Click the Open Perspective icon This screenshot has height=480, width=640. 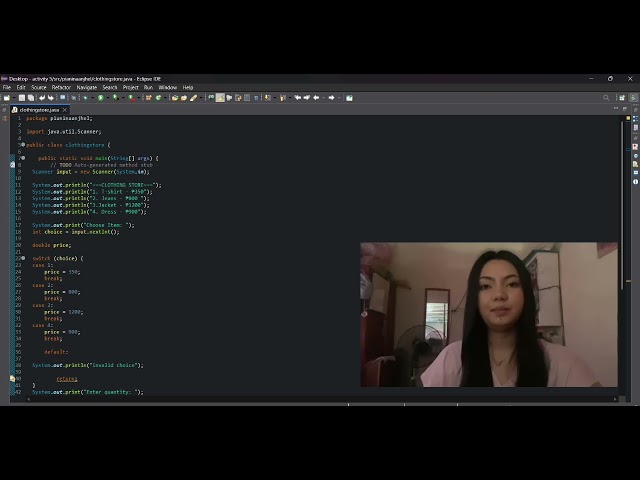click(x=622, y=98)
